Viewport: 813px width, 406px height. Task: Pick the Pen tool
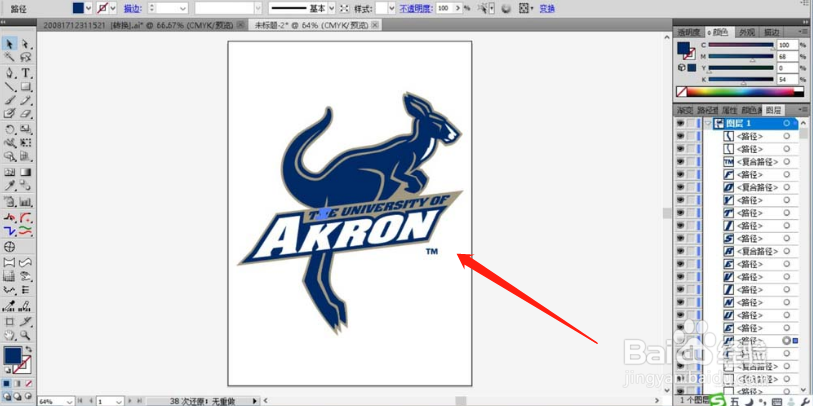pyautogui.click(x=9, y=73)
